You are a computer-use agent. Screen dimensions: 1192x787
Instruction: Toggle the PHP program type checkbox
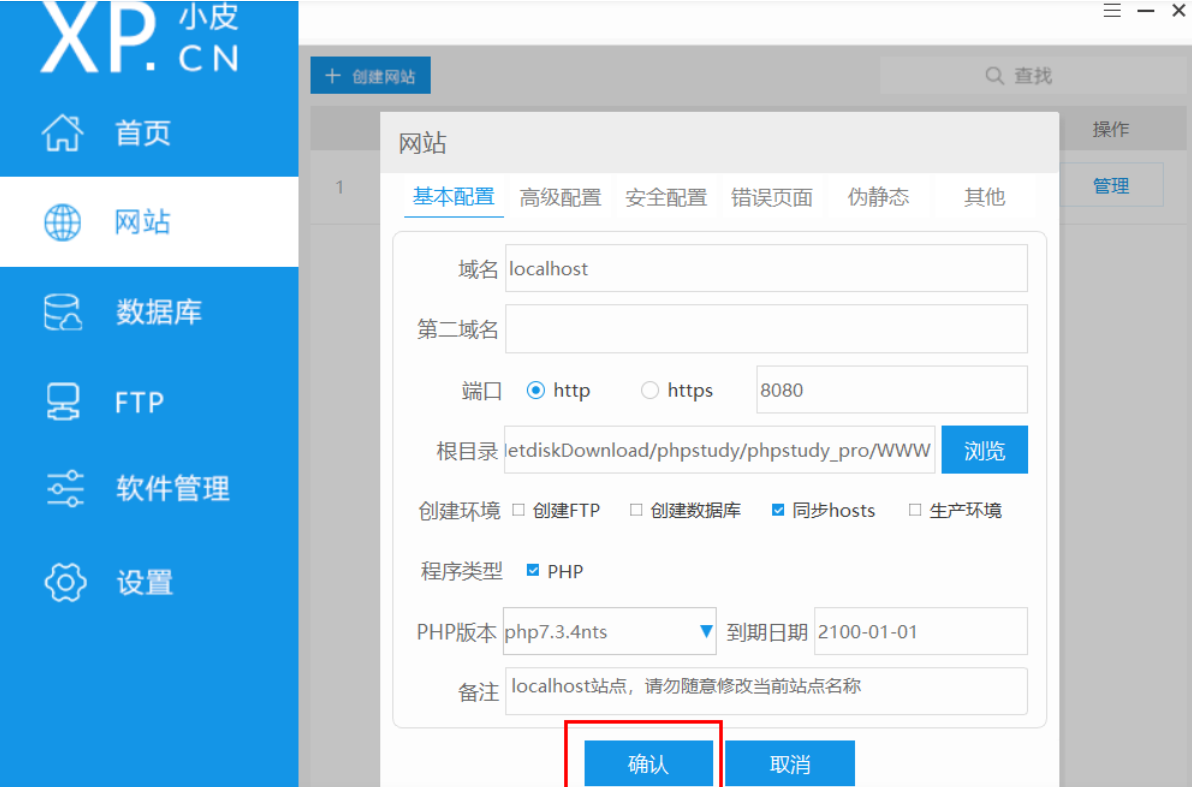point(533,570)
